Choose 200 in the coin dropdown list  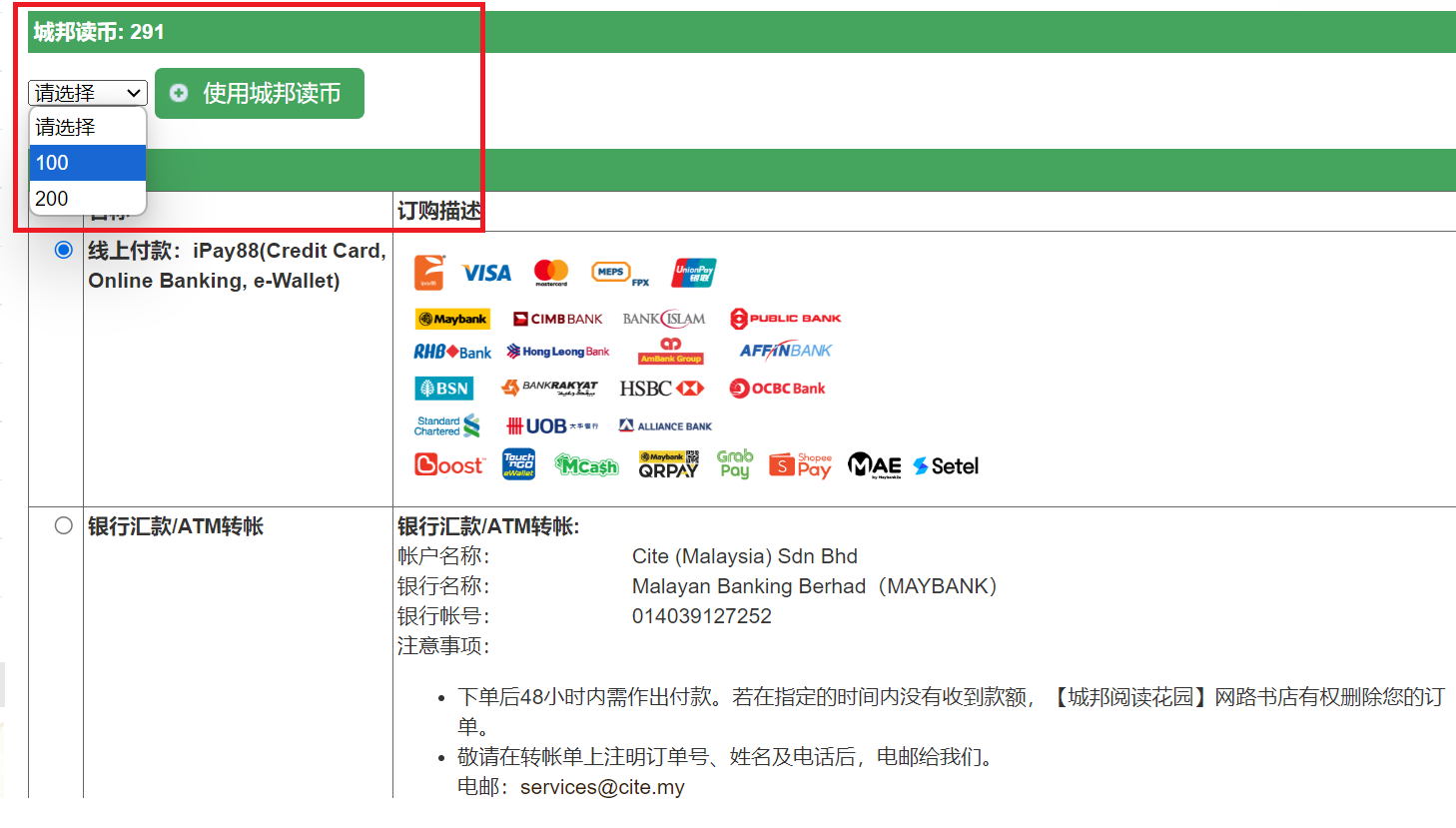(x=88, y=199)
